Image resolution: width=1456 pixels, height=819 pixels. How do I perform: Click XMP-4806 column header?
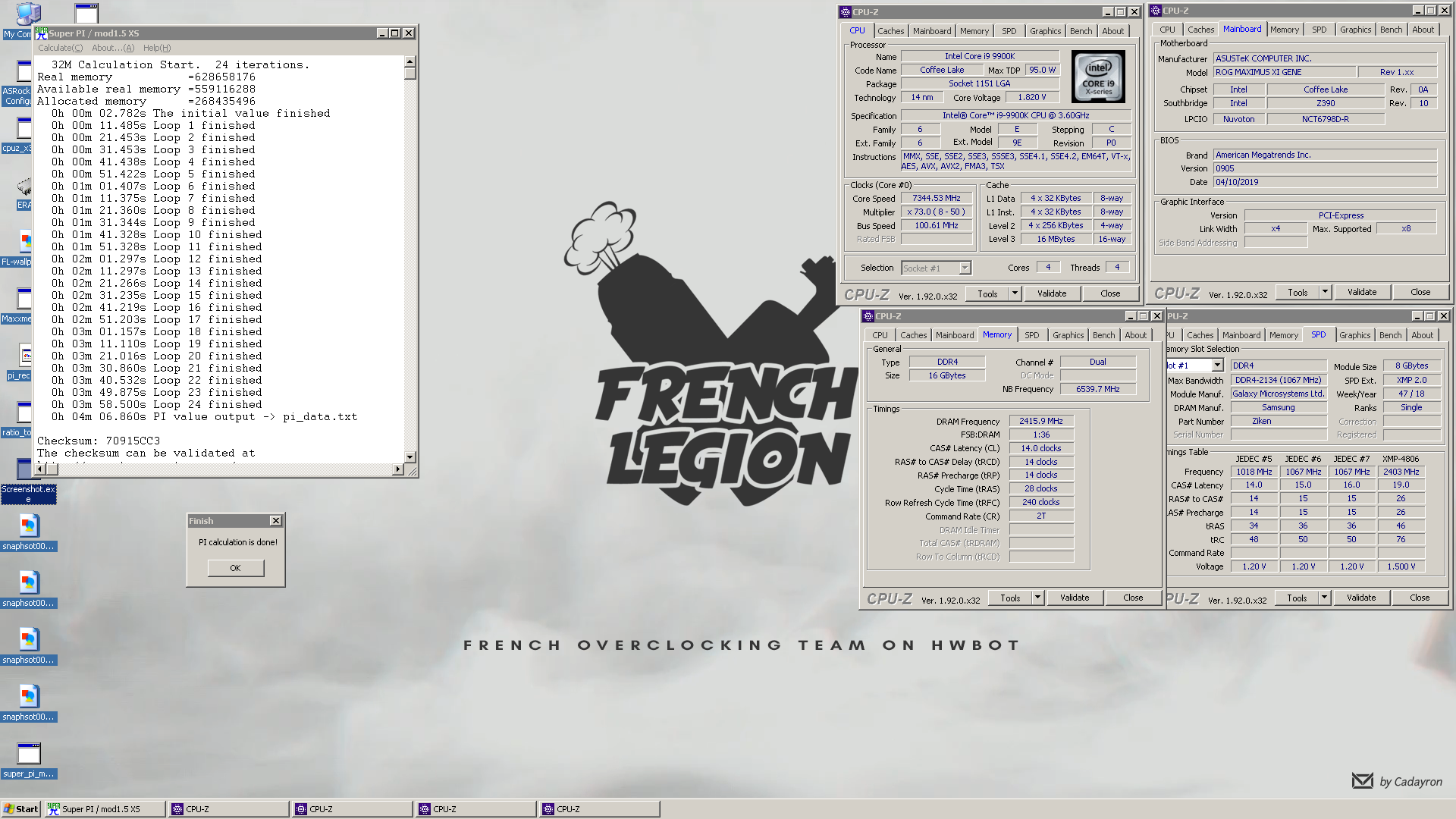point(1400,459)
